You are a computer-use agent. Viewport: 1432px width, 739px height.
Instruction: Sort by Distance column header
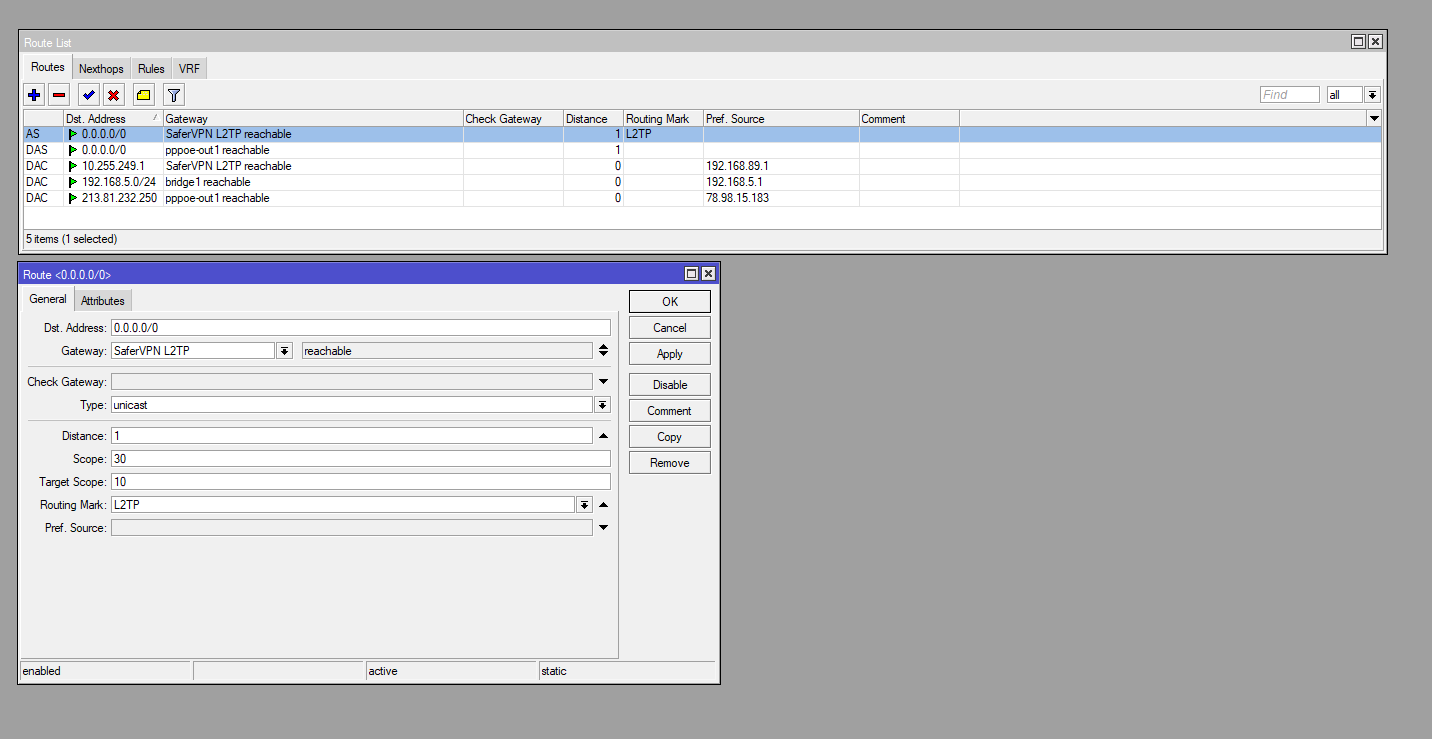tap(593, 118)
